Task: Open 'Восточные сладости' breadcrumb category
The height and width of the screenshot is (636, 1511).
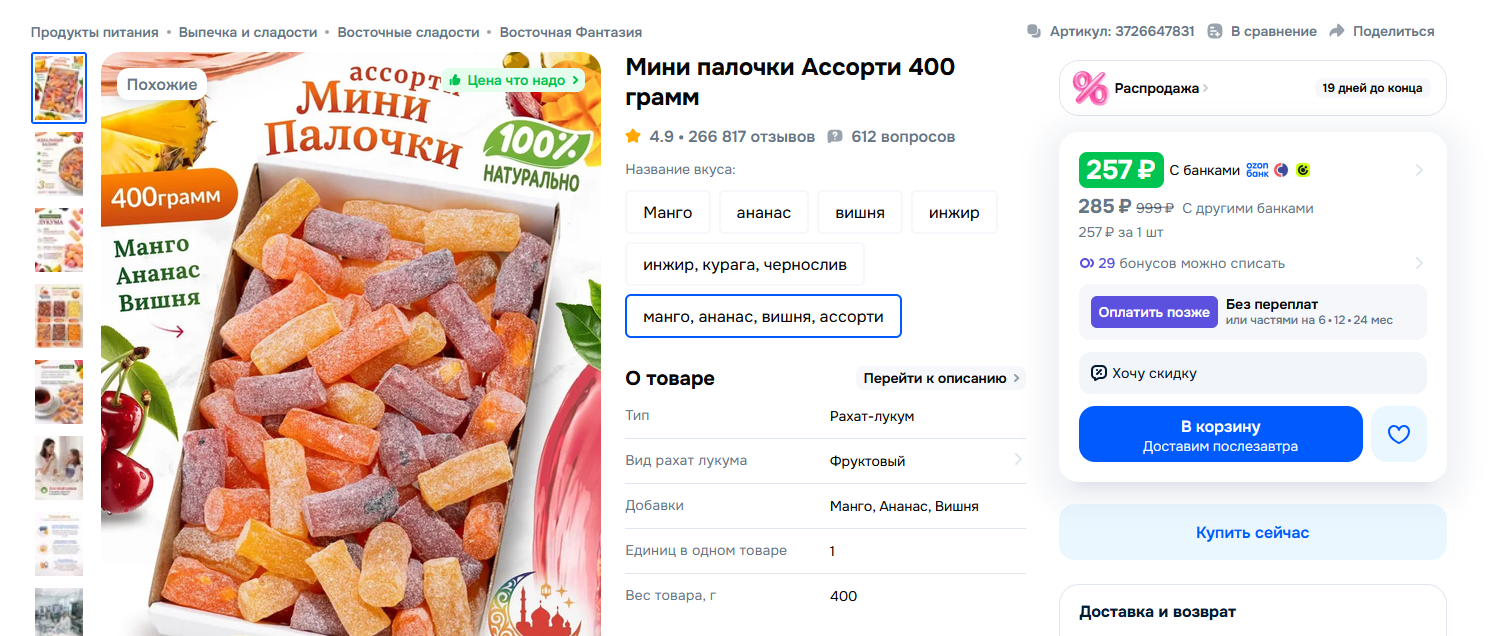Action: click(x=408, y=32)
